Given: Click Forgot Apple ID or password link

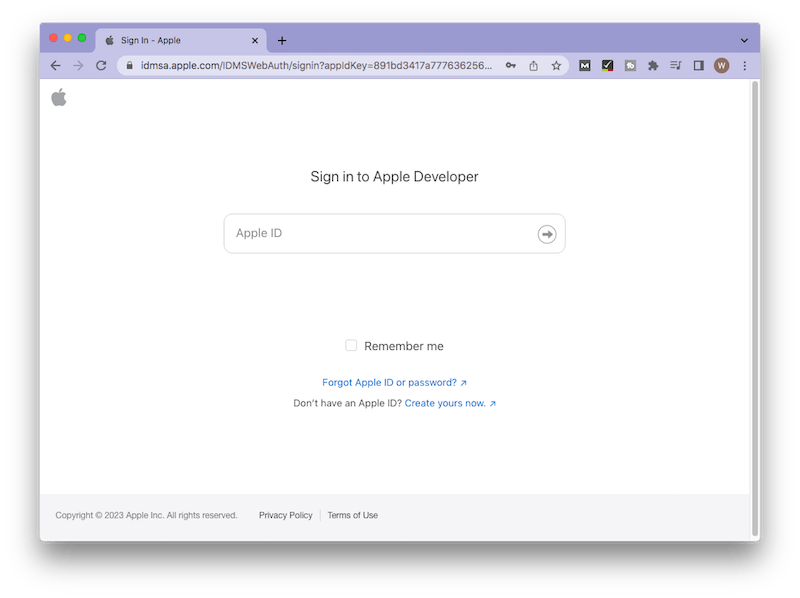Looking at the screenshot, I should click(394, 382).
